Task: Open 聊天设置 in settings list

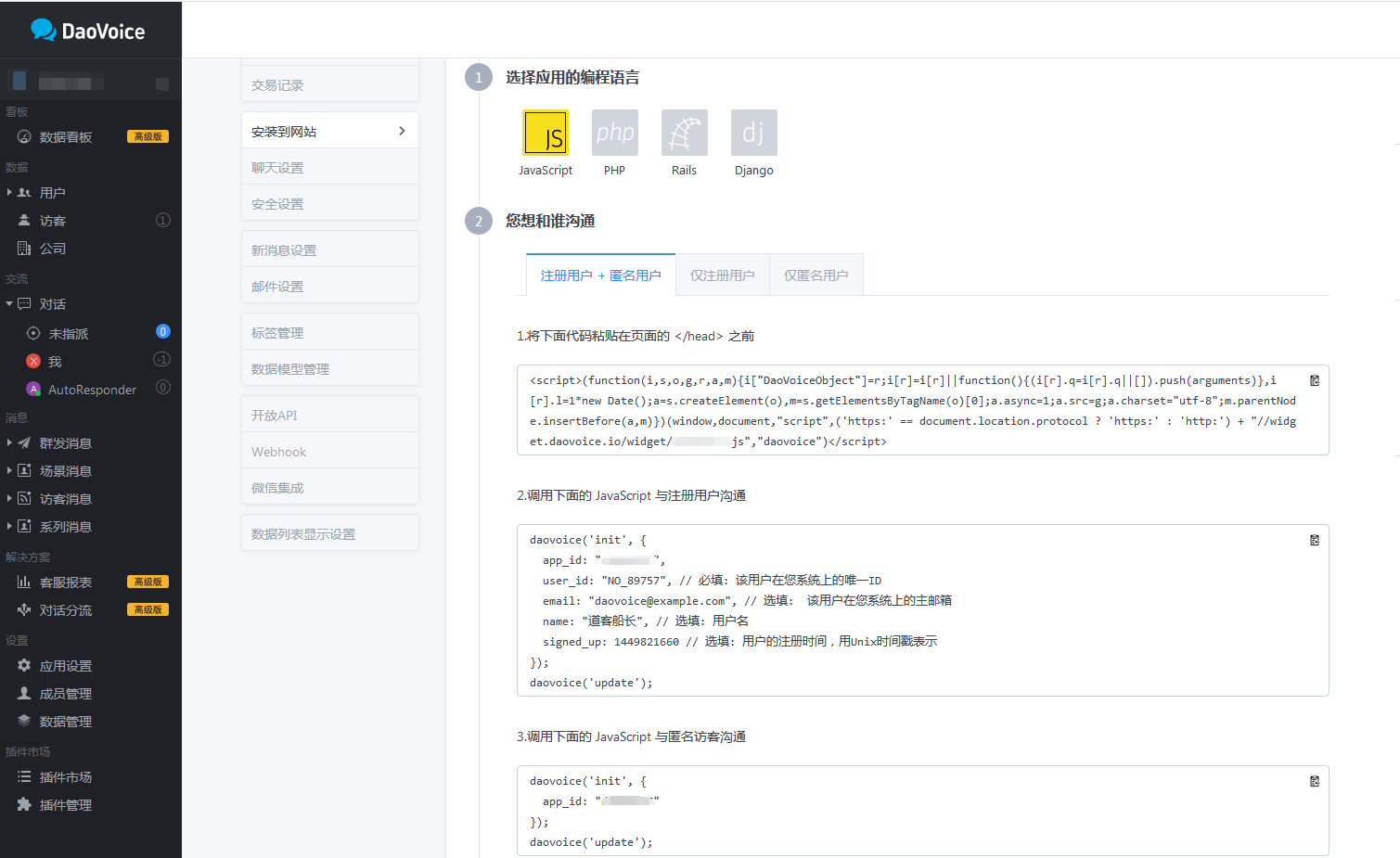Action: pos(329,168)
